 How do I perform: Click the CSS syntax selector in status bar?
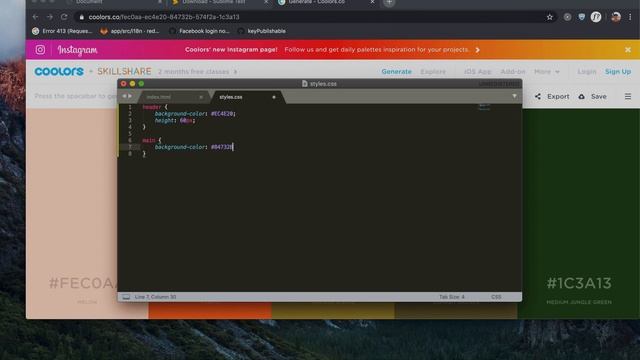click(496, 297)
